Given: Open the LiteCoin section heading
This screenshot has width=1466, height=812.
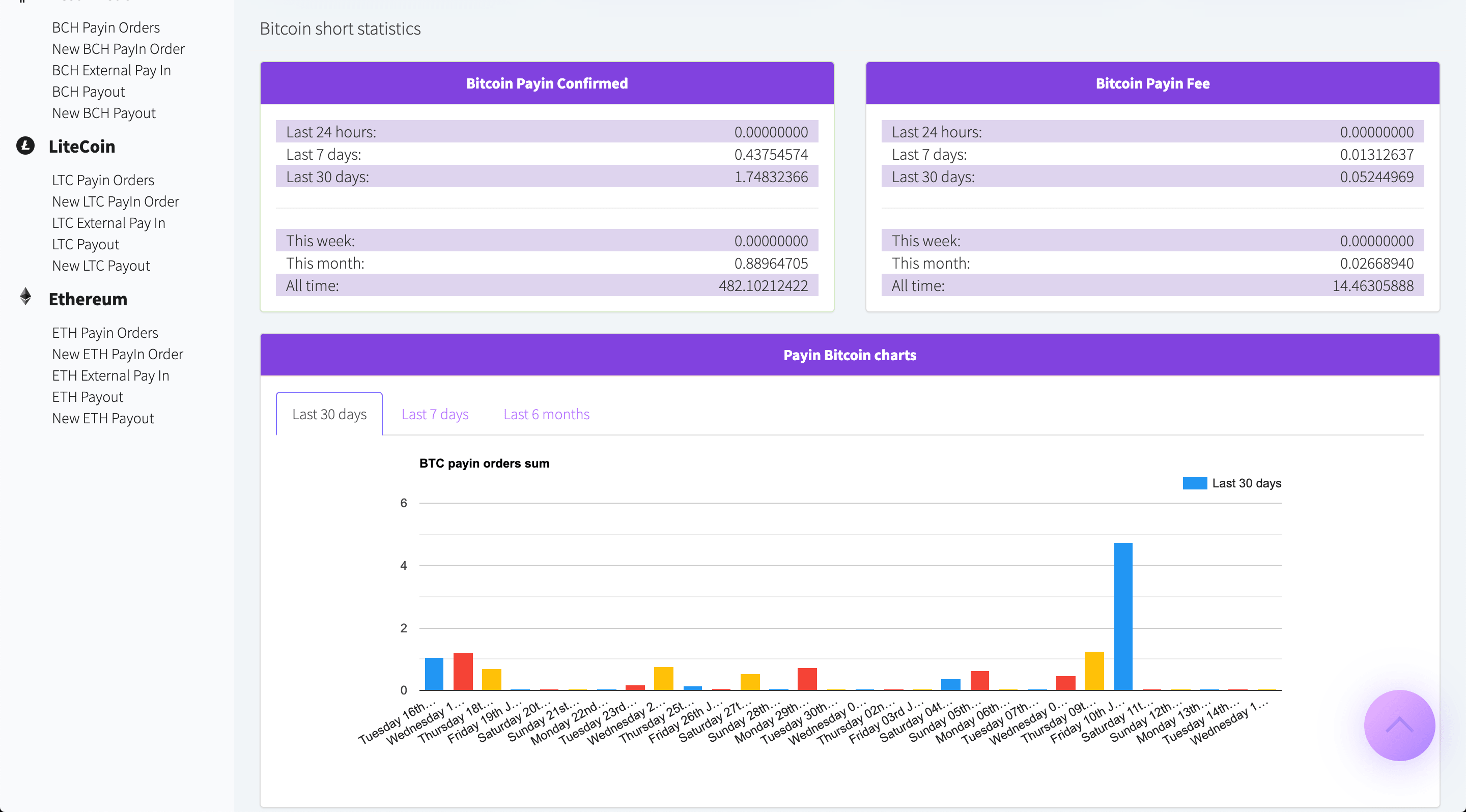Looking at the screenshot, I should 82,146.
